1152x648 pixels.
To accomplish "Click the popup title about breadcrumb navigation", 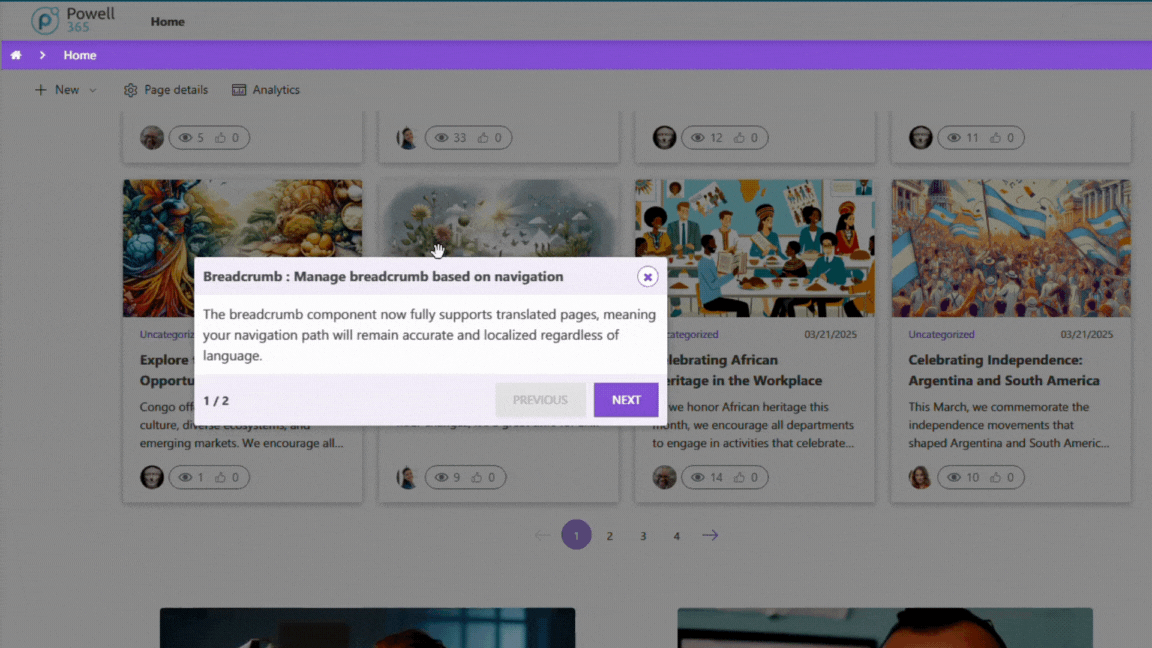I will [383, 276].
